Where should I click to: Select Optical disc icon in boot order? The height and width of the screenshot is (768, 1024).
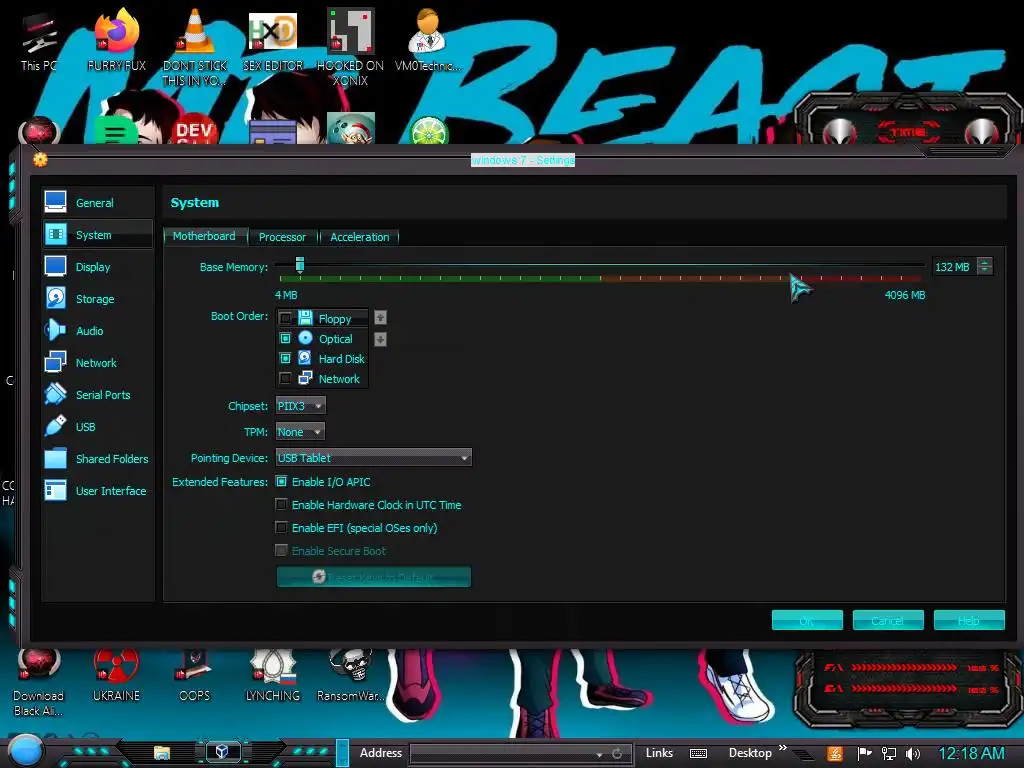click(x=305, y=338)
